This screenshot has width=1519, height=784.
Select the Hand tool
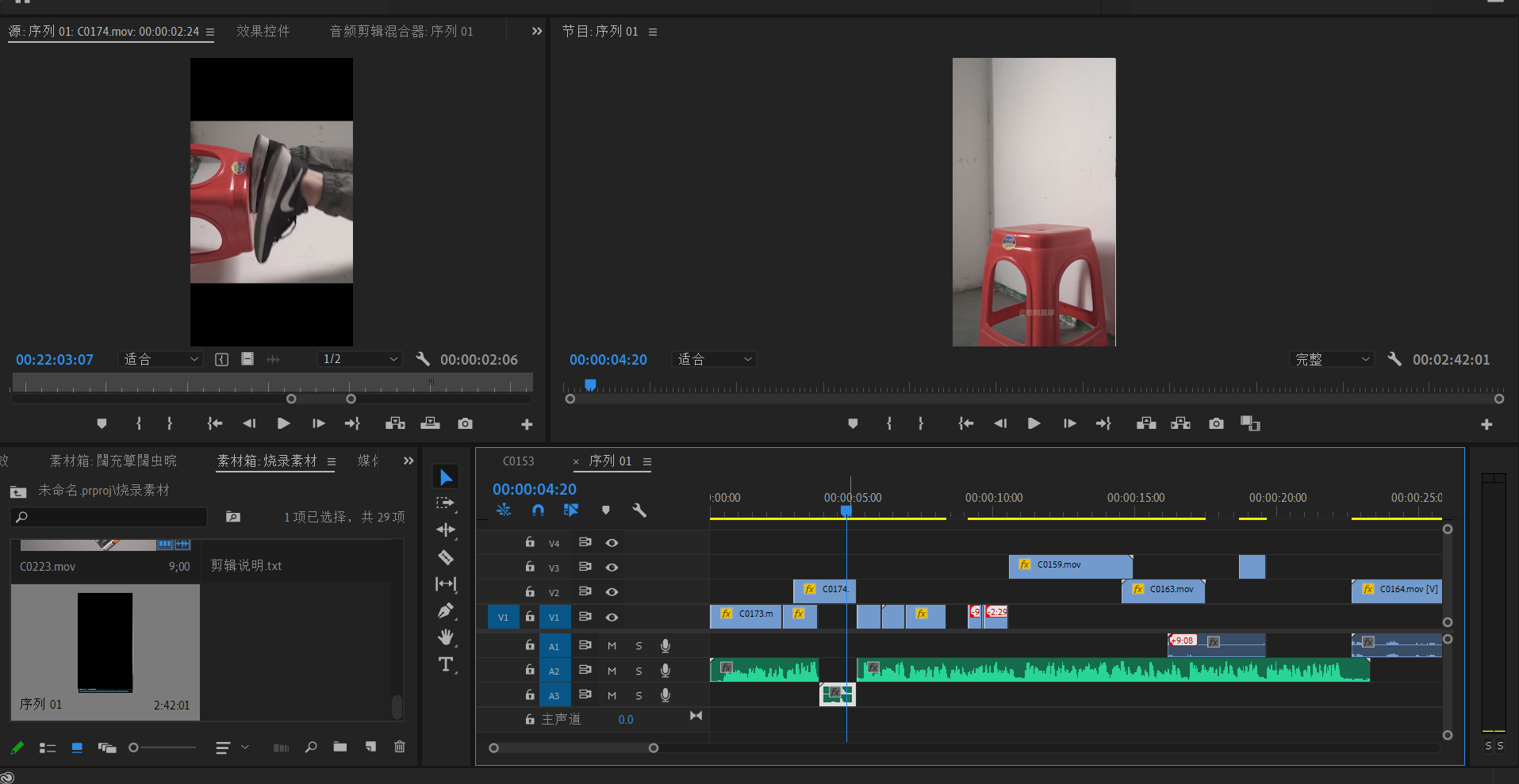[x=446, y=637]
